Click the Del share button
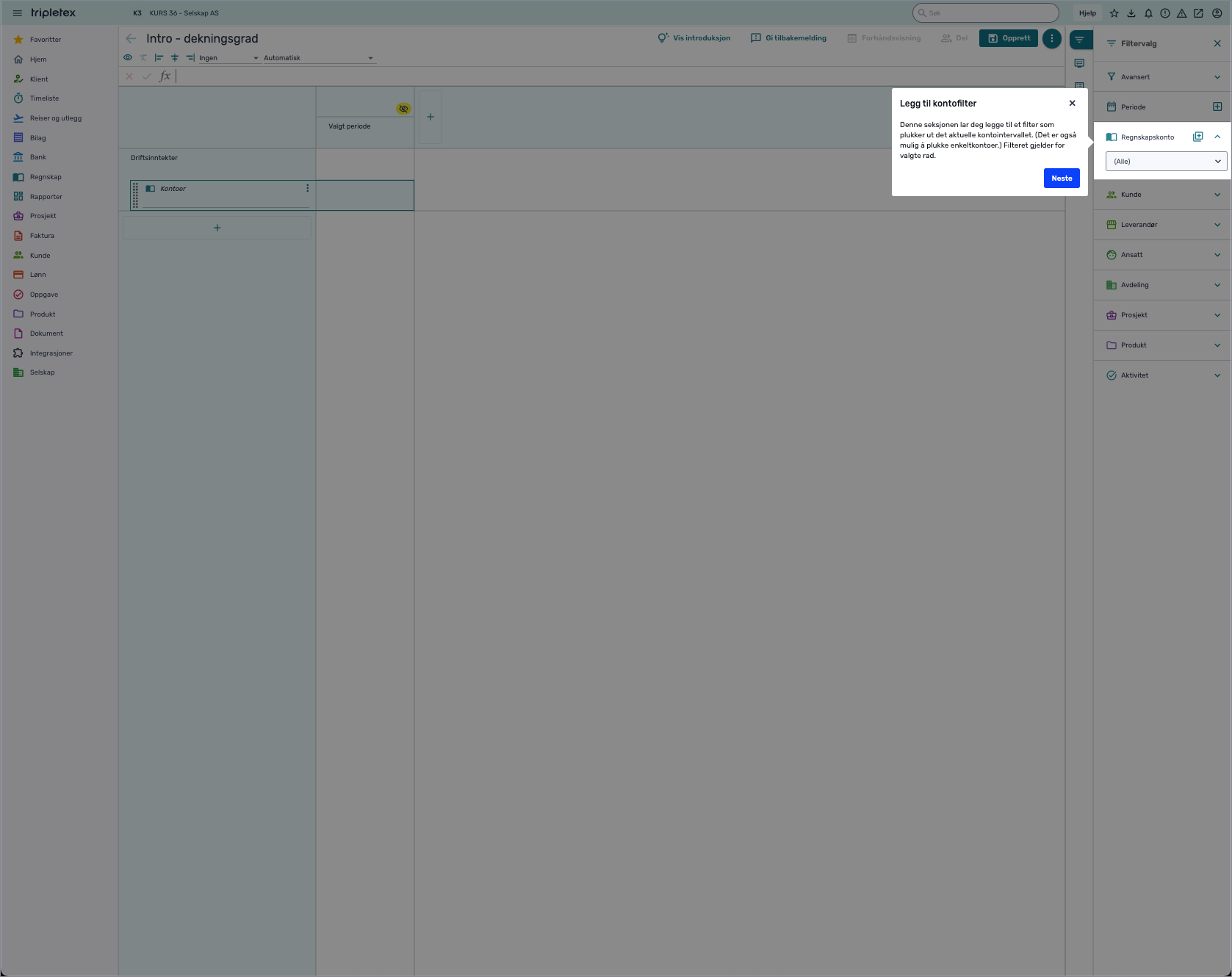Viewport: 1232px width, 977px height. pos(954,38)
